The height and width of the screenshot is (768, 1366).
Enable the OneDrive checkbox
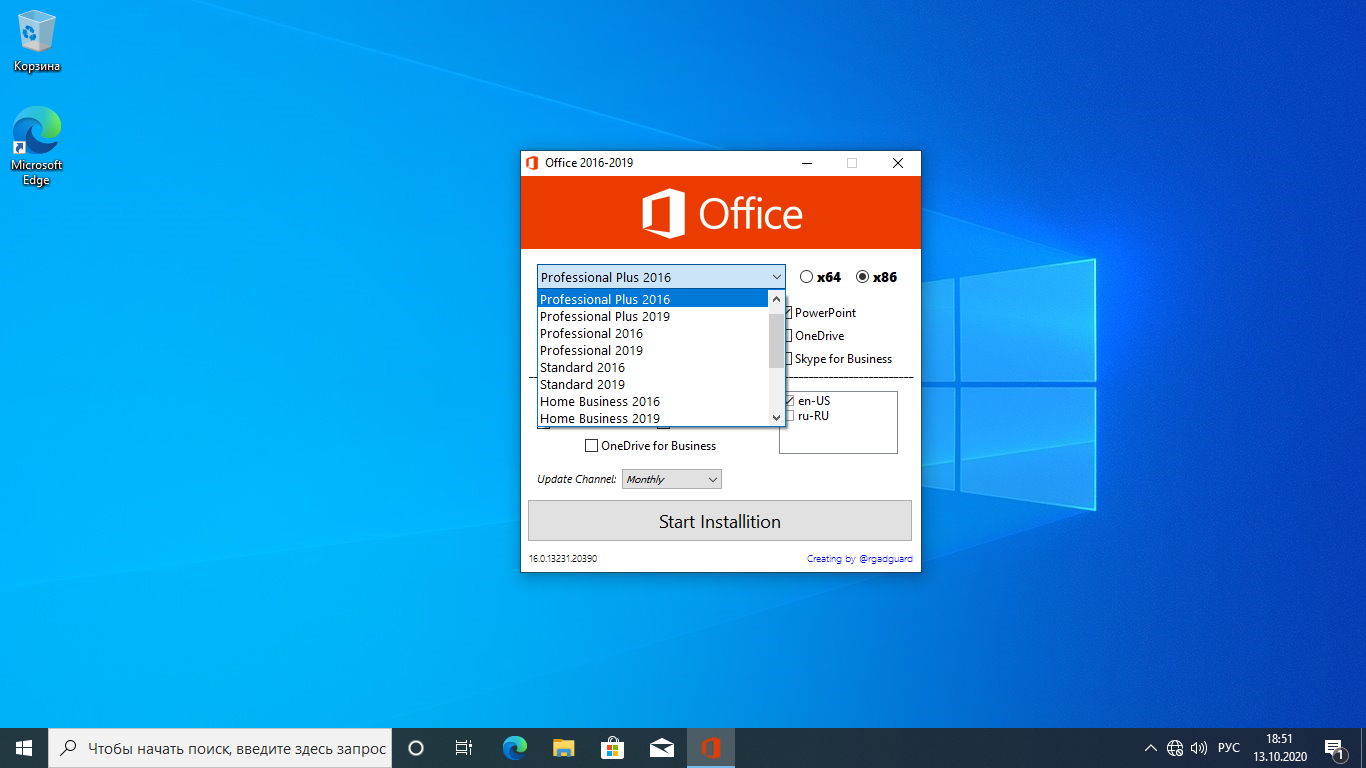[788, 336]
